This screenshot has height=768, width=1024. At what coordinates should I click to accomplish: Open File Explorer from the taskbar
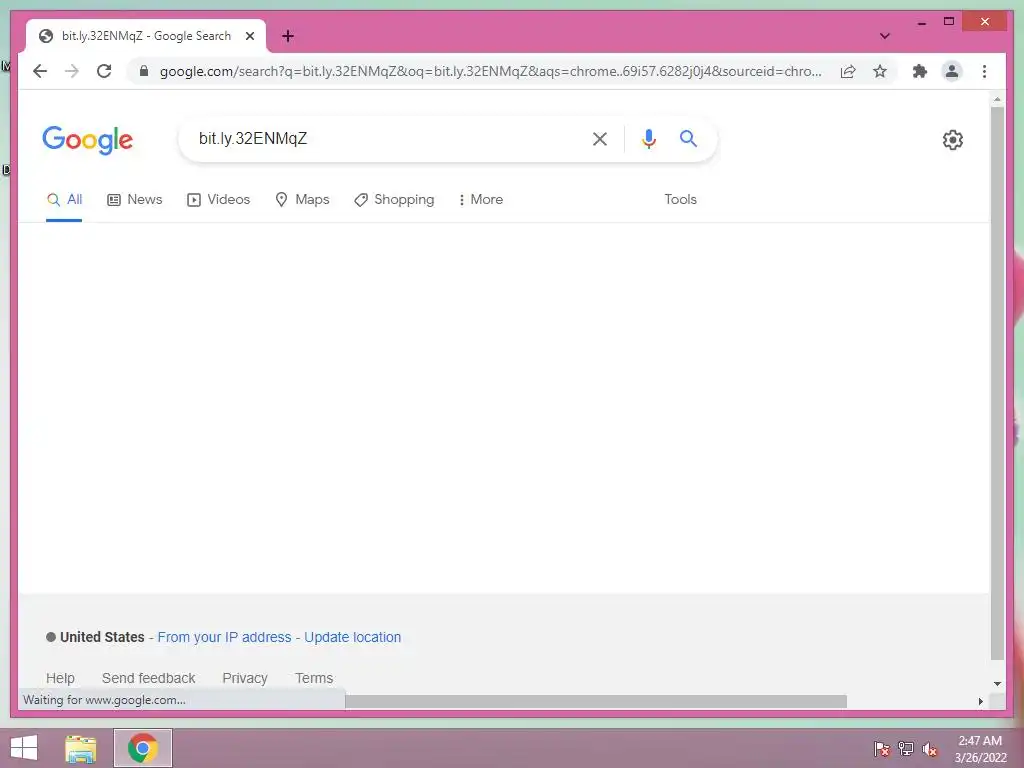pyautogui.click(x=81, y=748)
